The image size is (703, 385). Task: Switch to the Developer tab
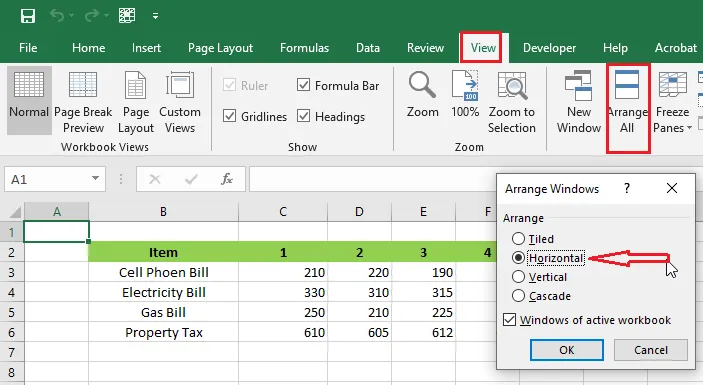pos(549,48)
